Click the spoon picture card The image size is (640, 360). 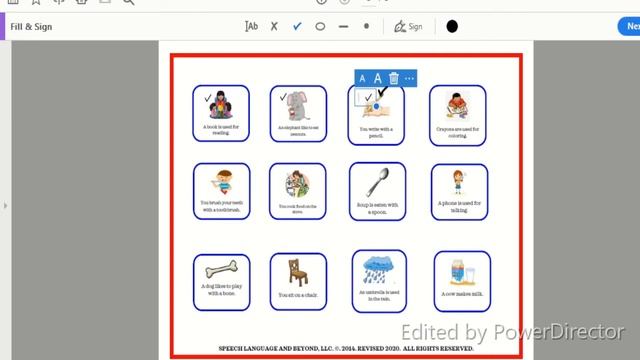(378, 191)
